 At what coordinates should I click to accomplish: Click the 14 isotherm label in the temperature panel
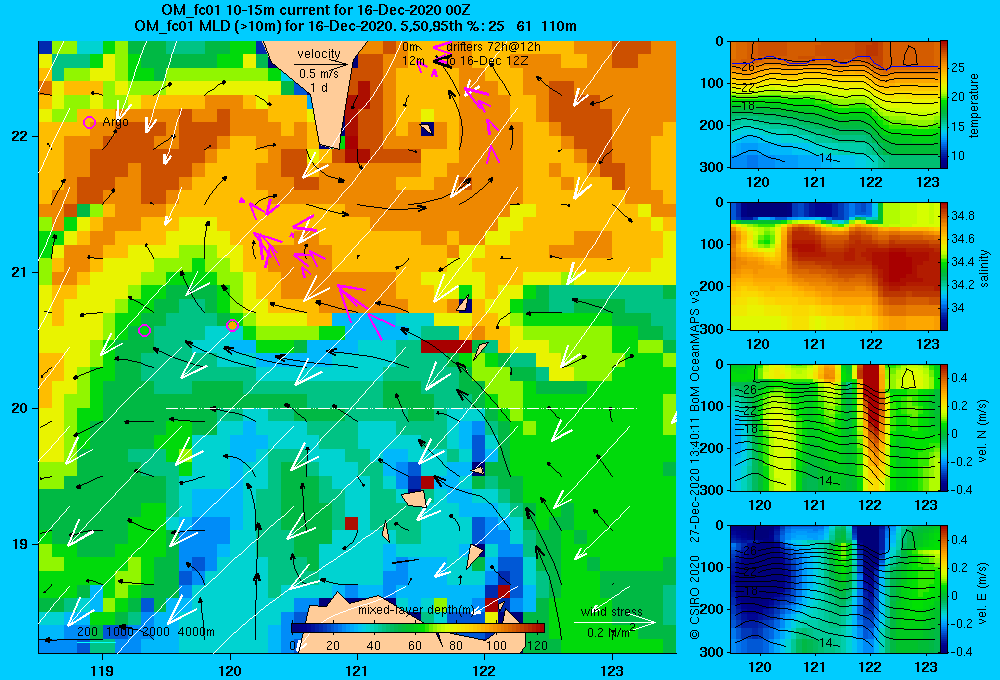(x=827, y=157)
